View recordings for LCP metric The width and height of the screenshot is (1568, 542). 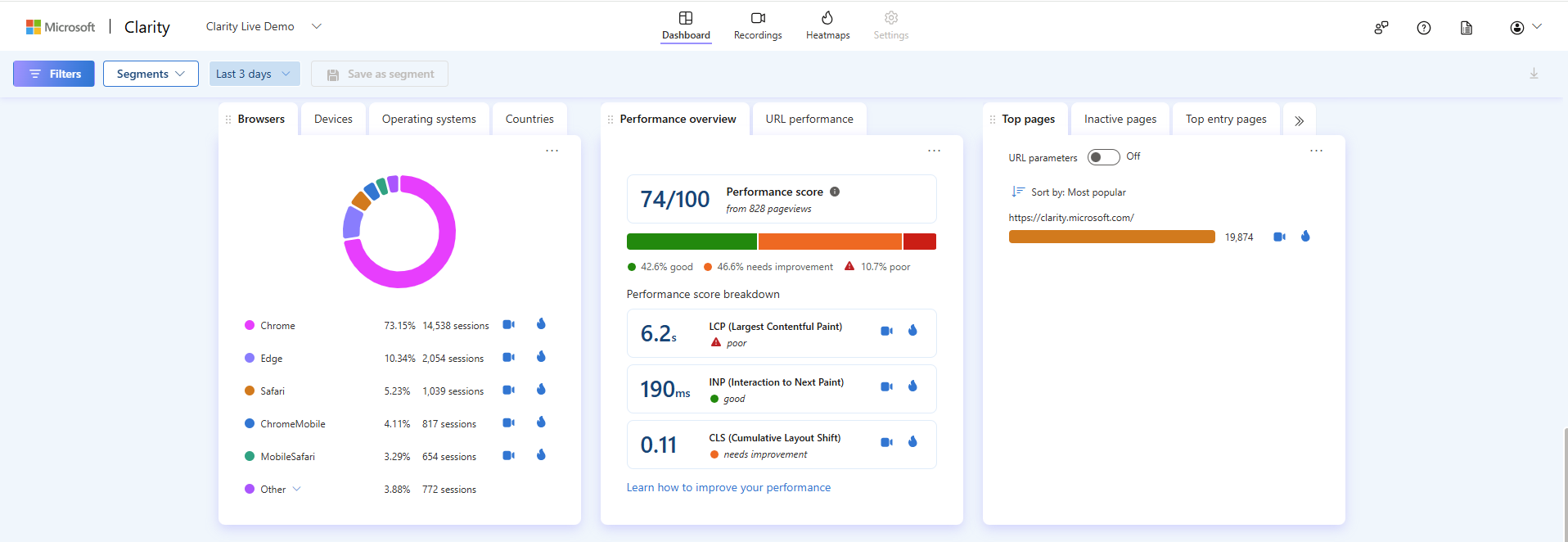click(886, 331)
